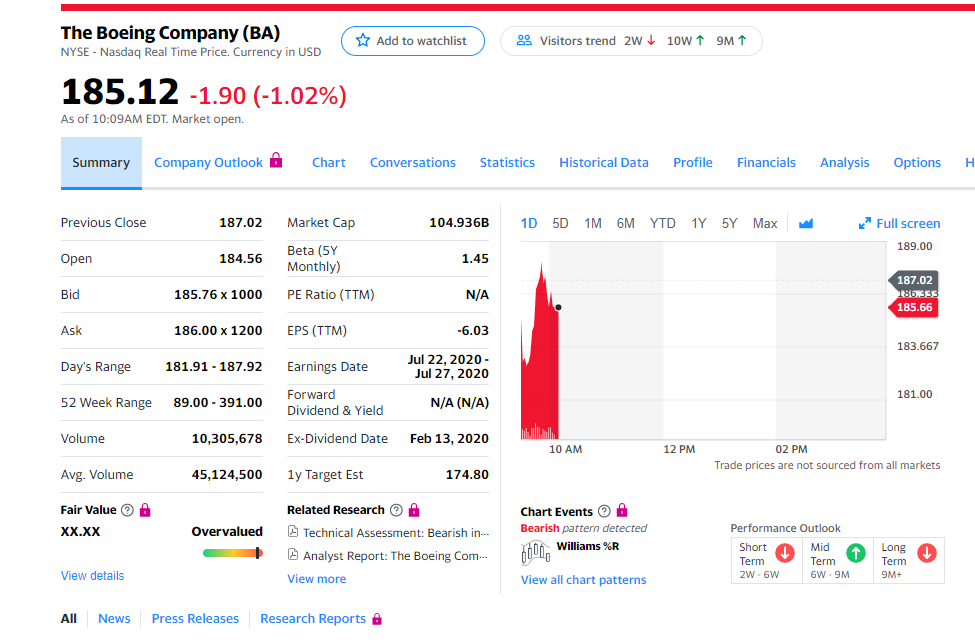Click the lock icon beside Fair Value

pos(145,510)
